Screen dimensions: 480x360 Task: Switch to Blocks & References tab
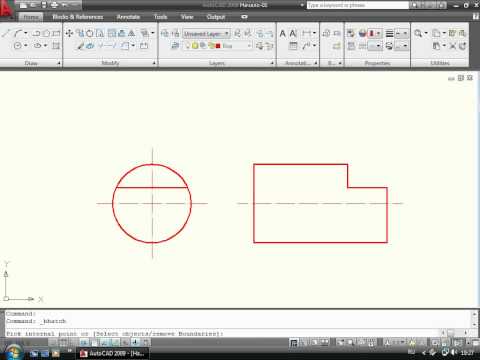pos(78,17)
